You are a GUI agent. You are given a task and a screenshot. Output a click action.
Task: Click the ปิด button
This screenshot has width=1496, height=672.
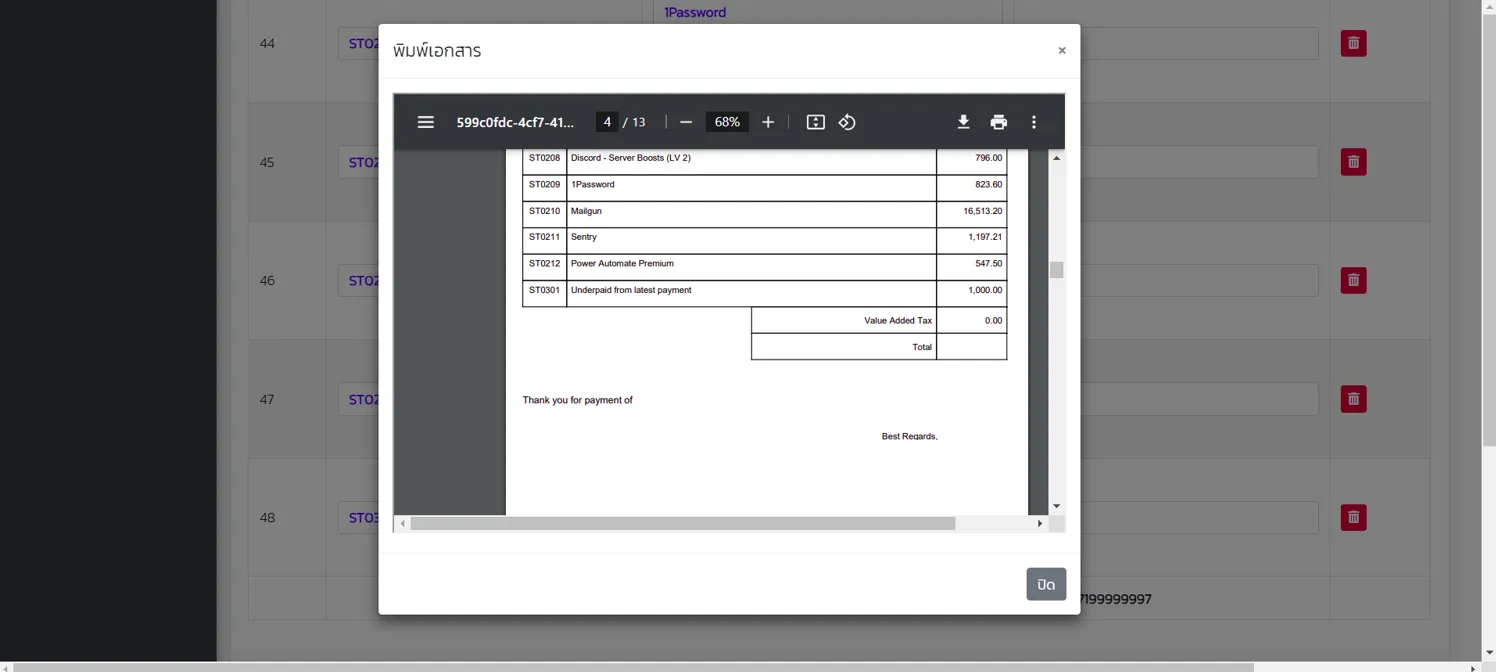coord(1046,584)
